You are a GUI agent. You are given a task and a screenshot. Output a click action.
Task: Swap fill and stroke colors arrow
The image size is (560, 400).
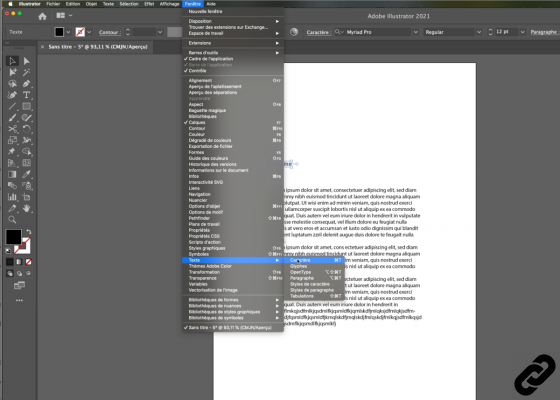(x=29, y=232)
